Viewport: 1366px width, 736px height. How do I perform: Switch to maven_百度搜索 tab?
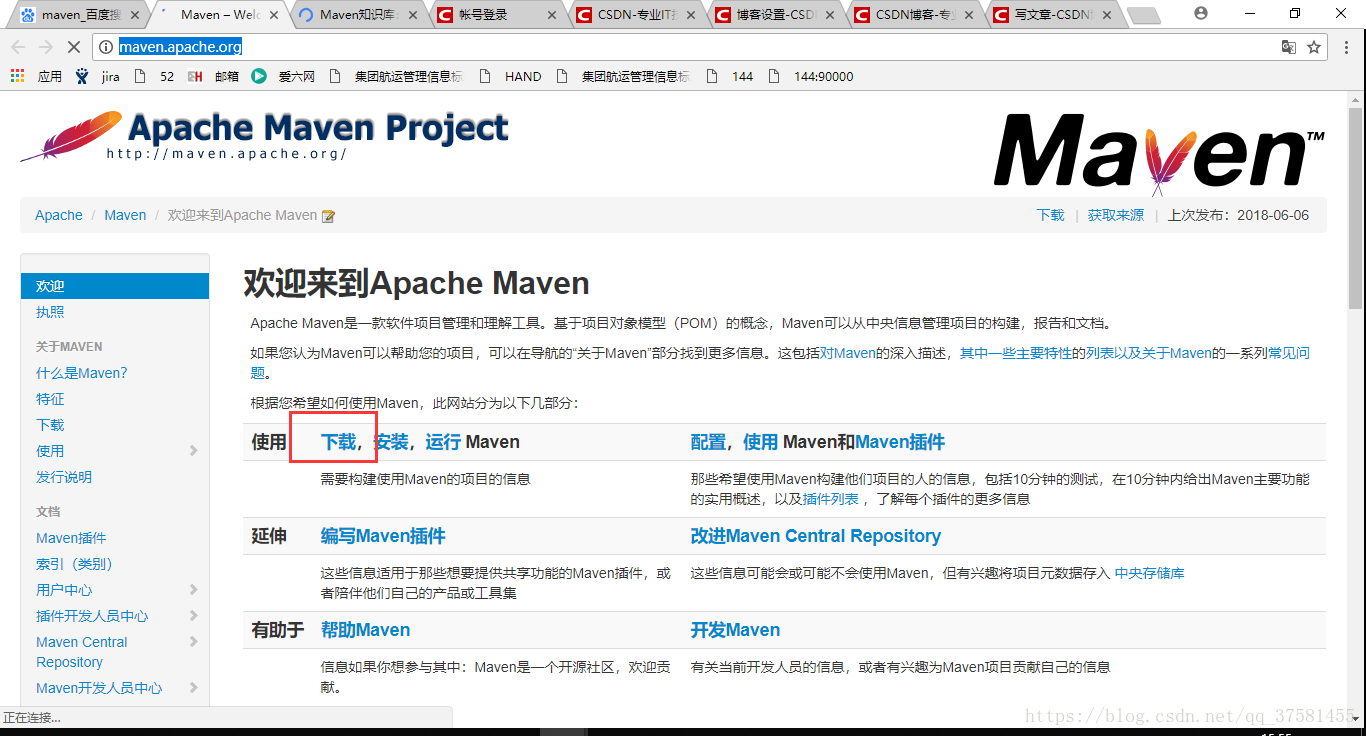coord(80,15)
